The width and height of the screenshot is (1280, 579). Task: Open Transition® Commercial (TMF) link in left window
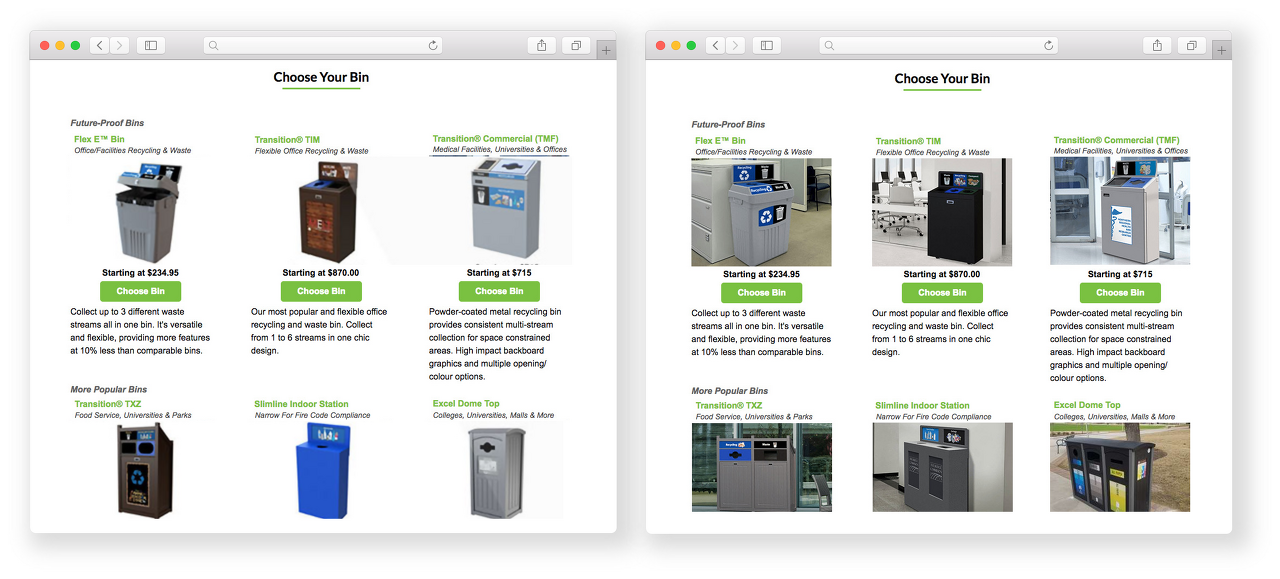point(495,139)
